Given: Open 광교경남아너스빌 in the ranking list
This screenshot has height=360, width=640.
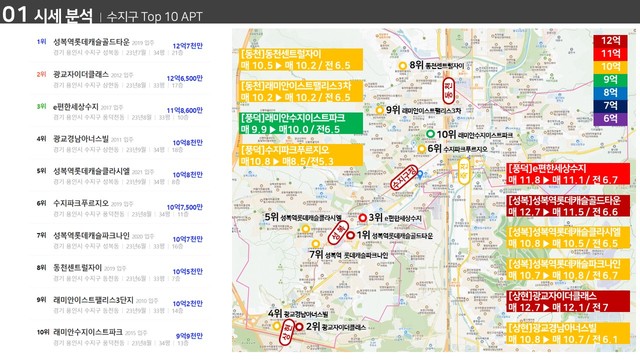Looking at the screenshot, I should [81, 139].
